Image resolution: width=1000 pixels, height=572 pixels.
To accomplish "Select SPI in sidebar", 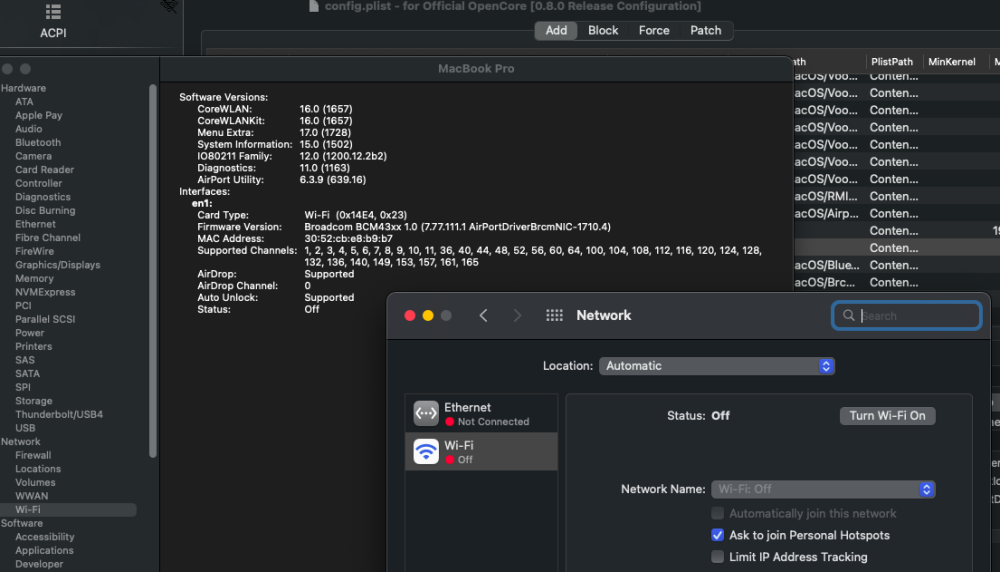I will tap(23, 387).
